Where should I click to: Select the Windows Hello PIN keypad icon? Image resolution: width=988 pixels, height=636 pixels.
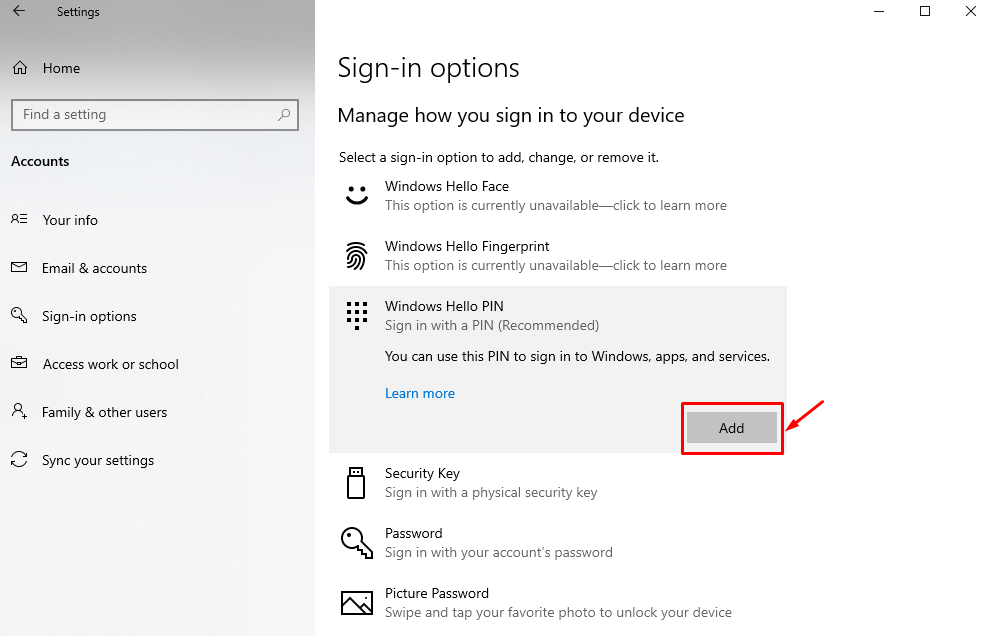coord(357,315)
